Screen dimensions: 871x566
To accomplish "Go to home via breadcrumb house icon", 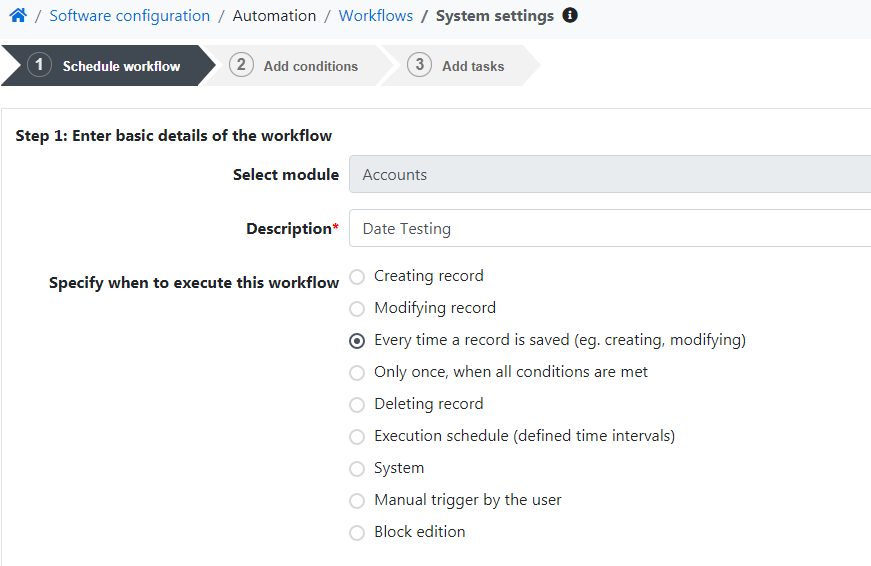I will point(18,16).
